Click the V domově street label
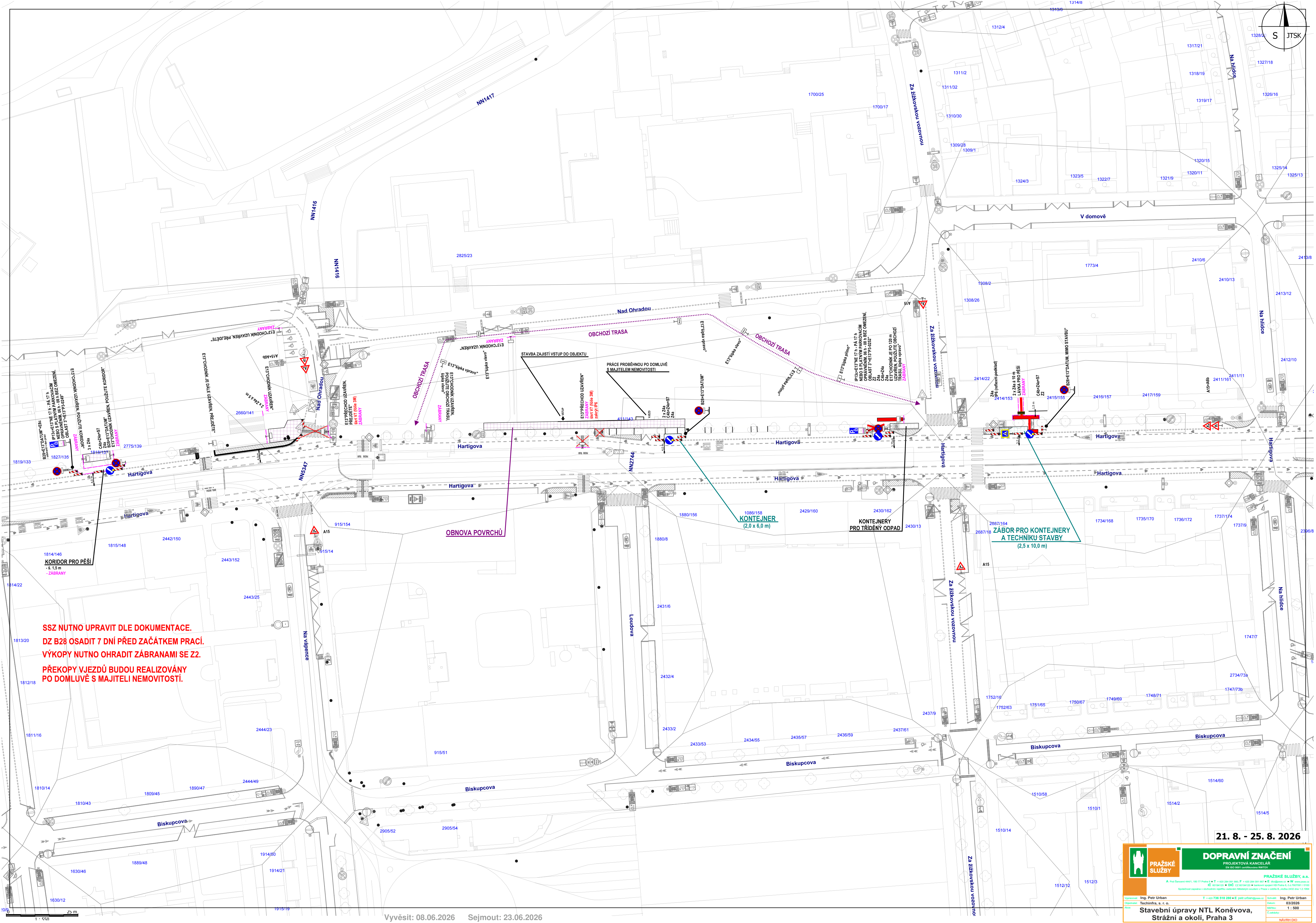This screenshot has height=923, width=1316. click(1093, 217)
